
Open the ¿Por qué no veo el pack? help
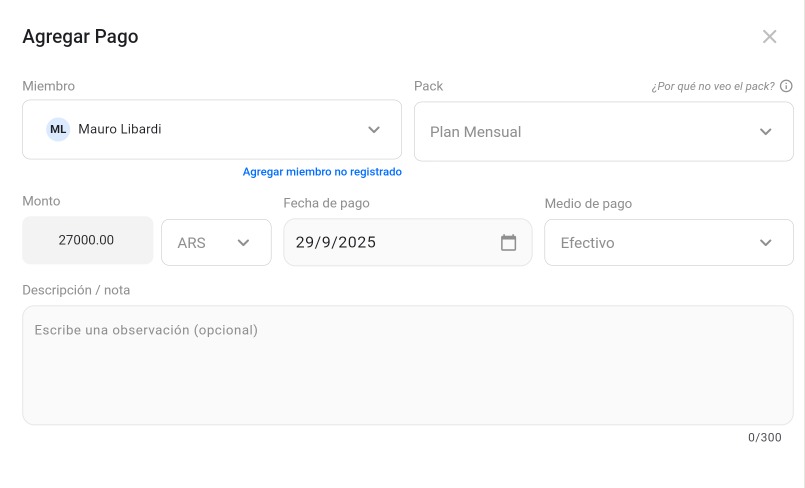pyautogui.click(x=713, y=86)
